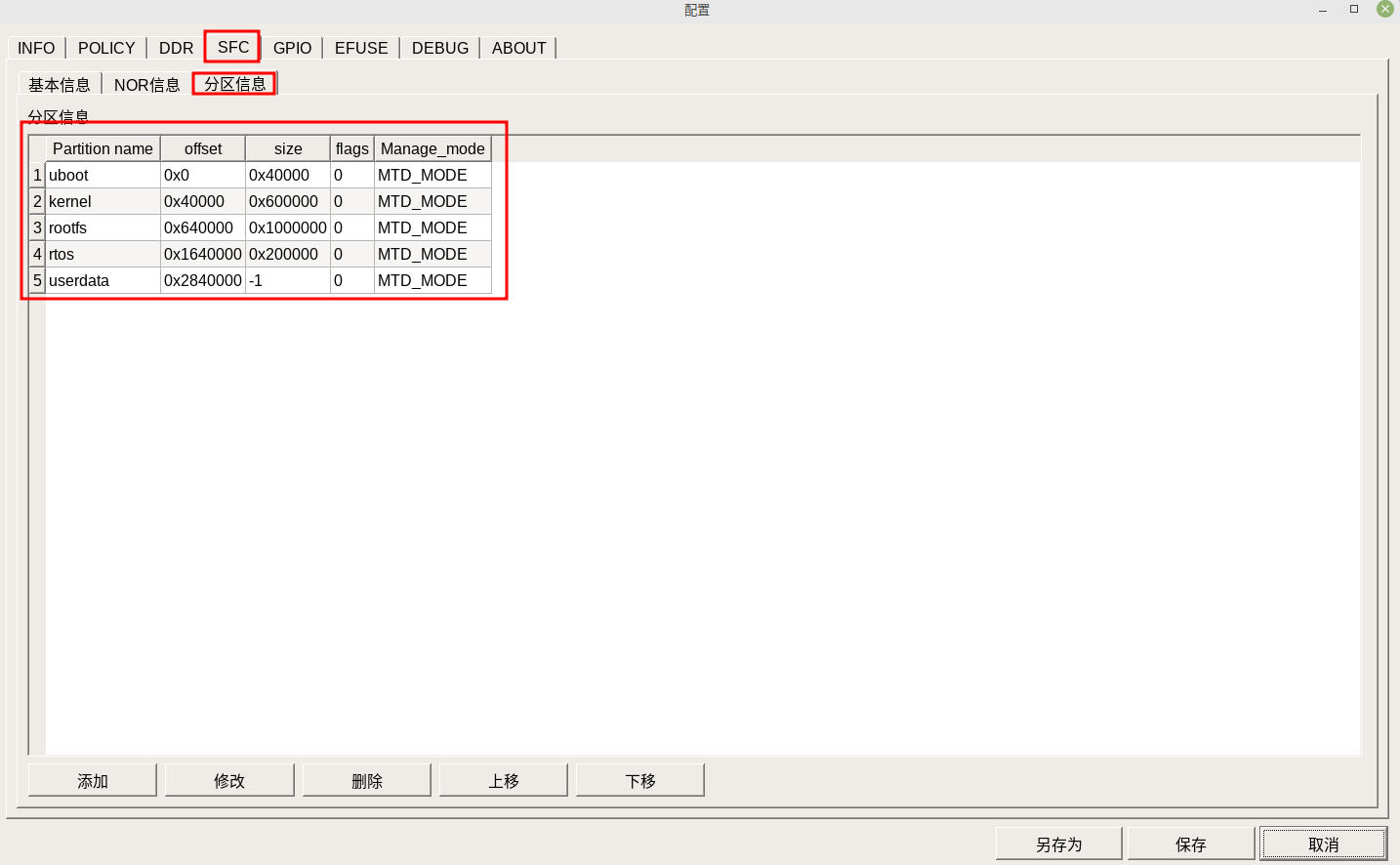Click the 0x1000000 size cell
The width and height of the screenshot is (1400, 865).
pos(288,227)
